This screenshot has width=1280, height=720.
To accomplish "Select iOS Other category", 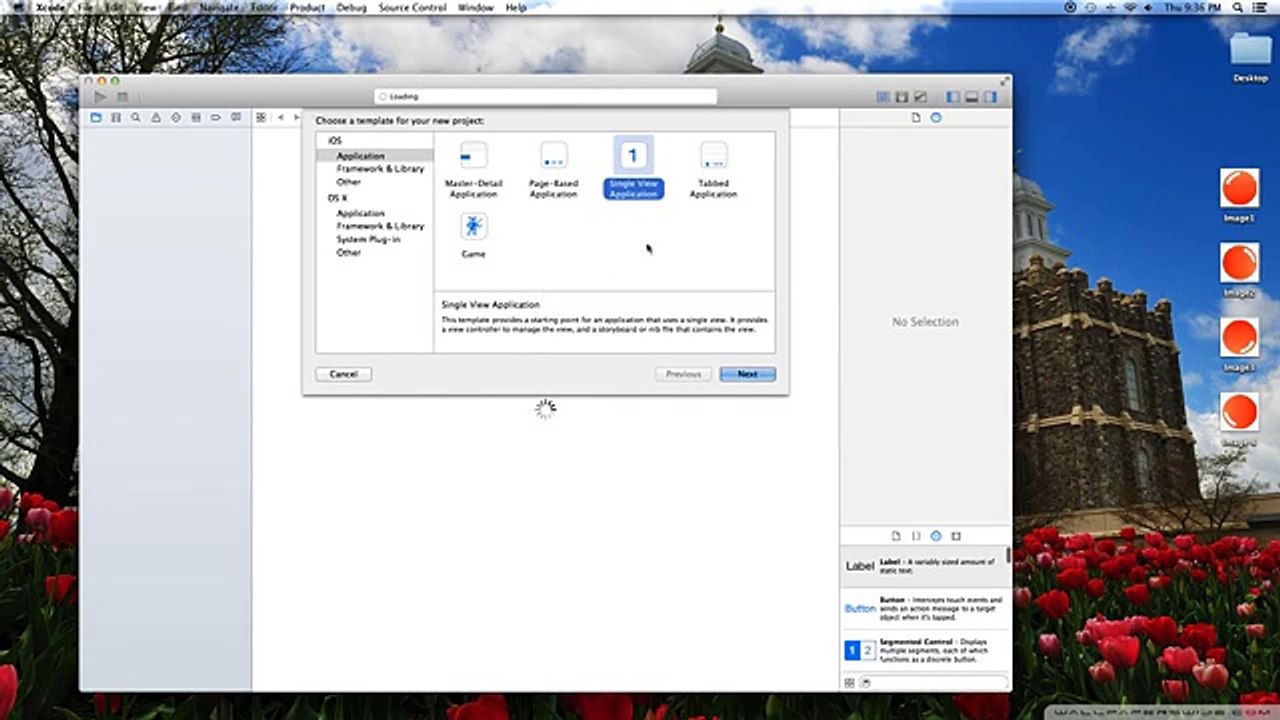I will [x=349, y=182].
